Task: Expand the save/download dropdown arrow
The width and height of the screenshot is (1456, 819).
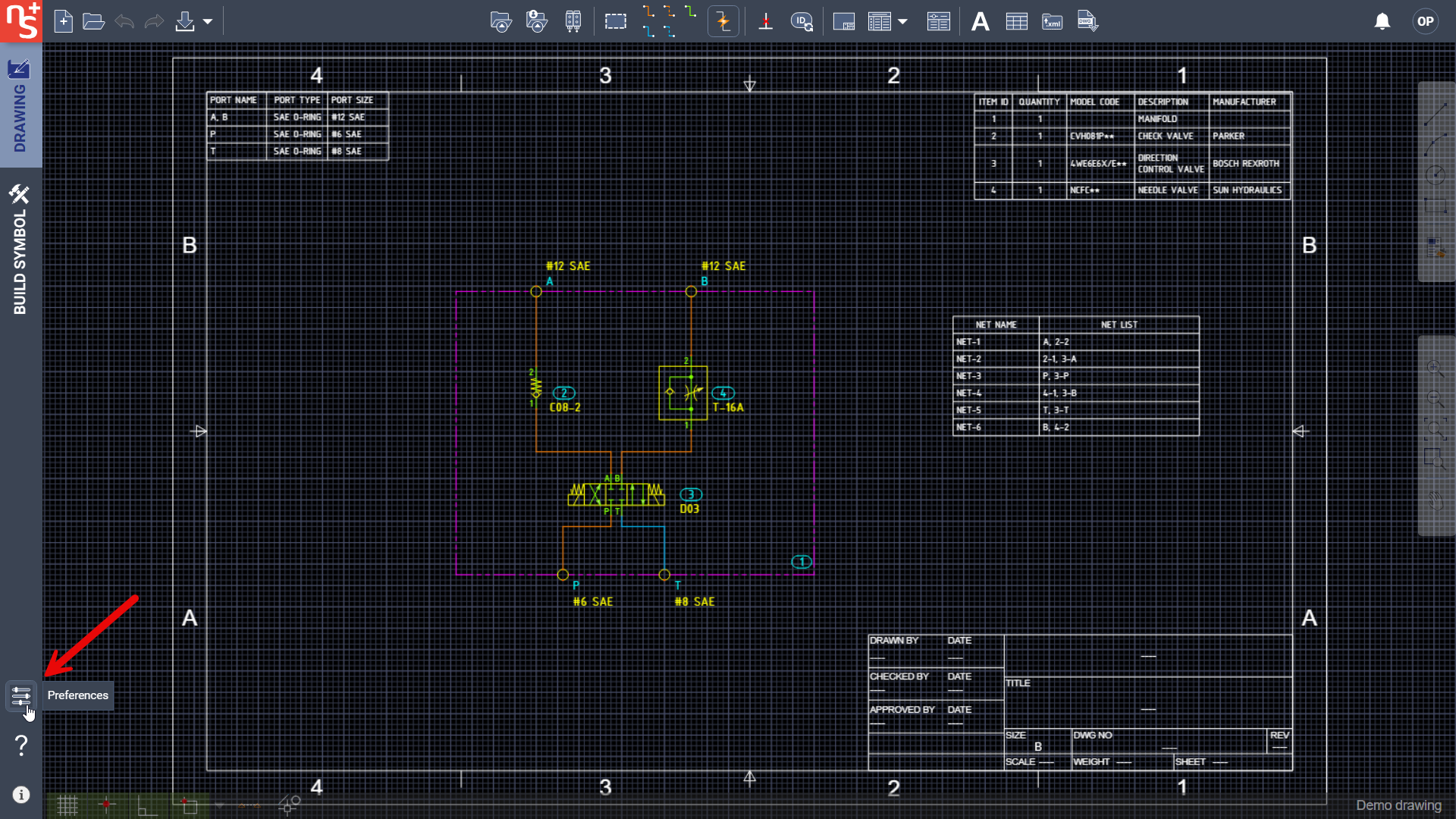Action: click(208, 21)
